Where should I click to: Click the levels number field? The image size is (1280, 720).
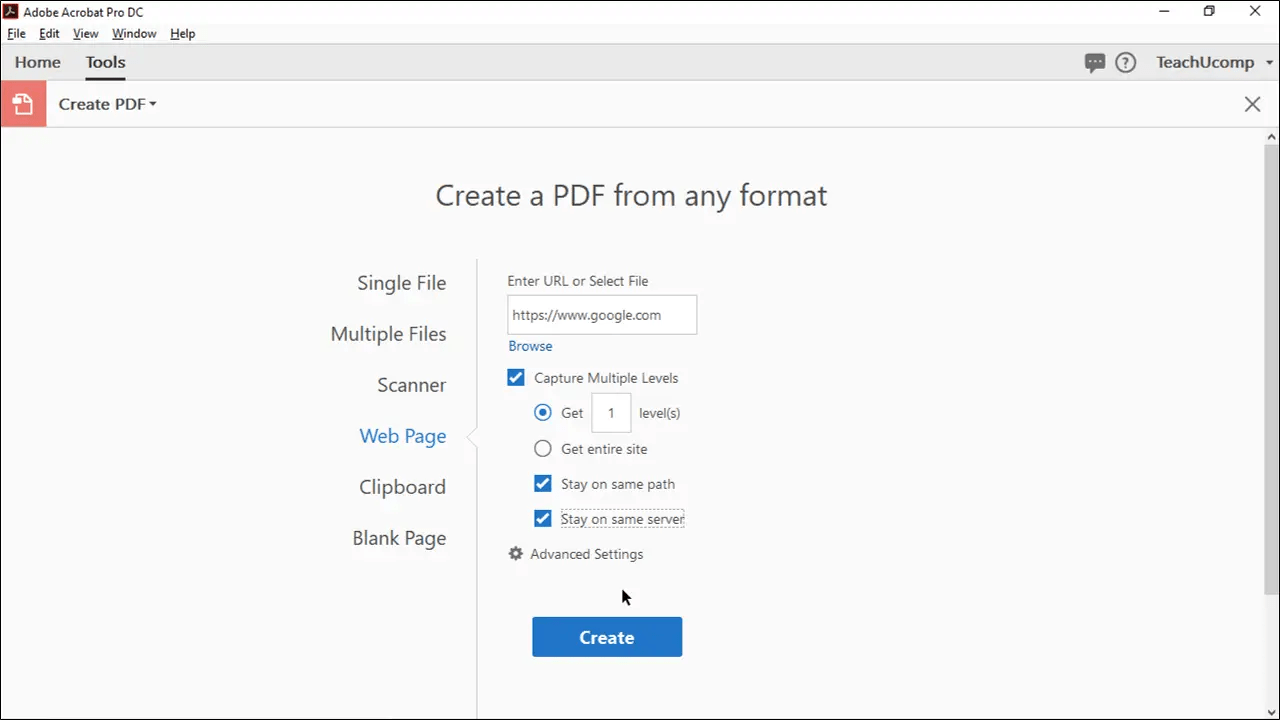610,412
